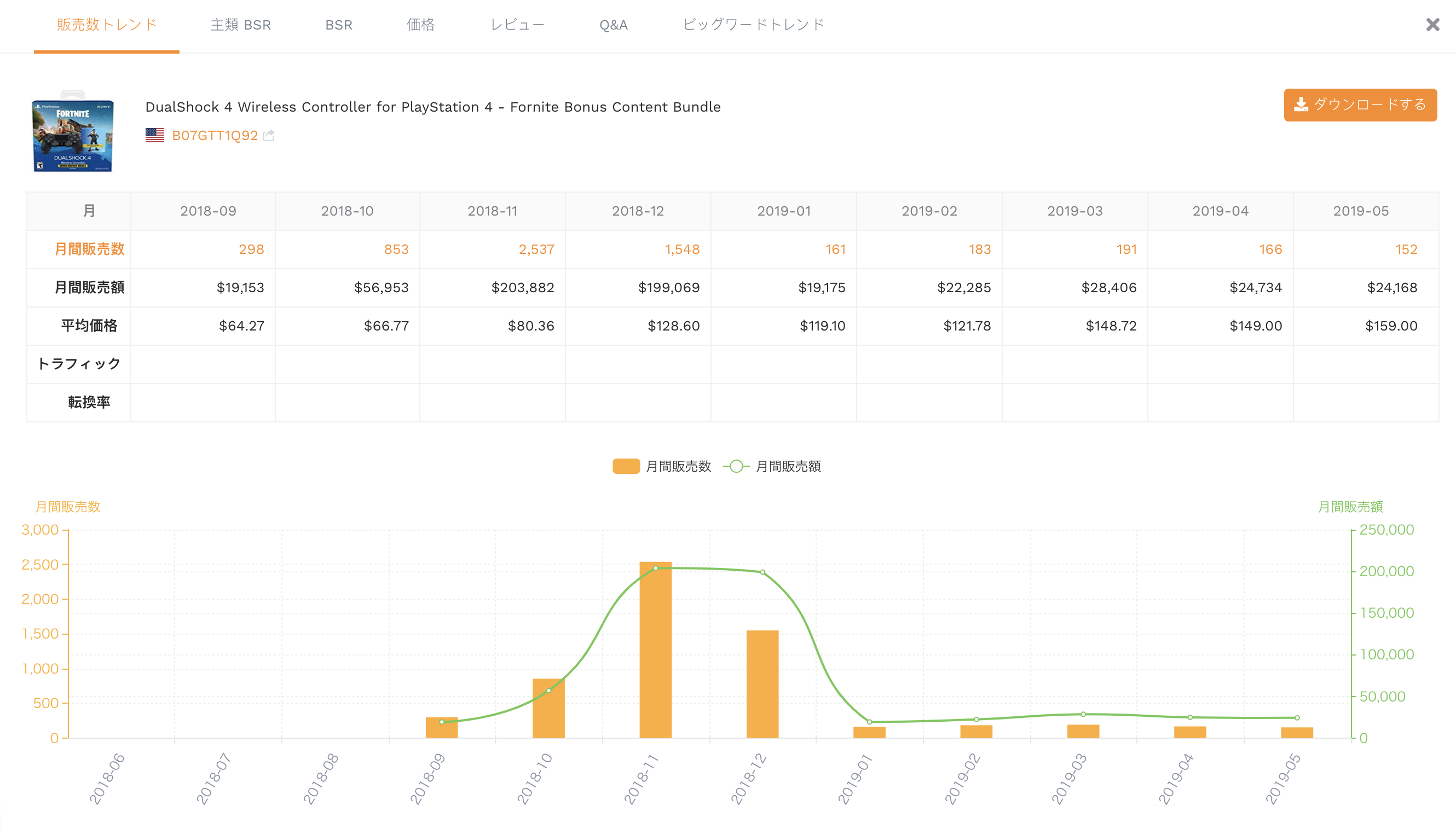This screenshot has width=1456, height=829.
Task: Click the product title DualShock 4 Wireless Controller
Action: point(433,107)
